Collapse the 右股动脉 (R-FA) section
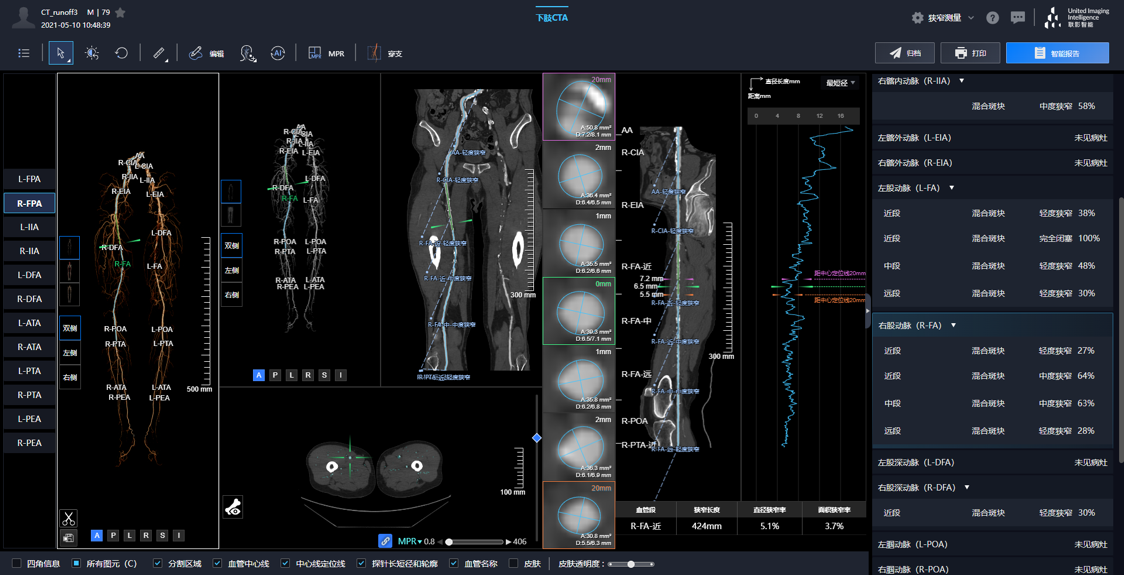Image resolution: width=1124 pixels, height=575 pixels. [953, 325]
